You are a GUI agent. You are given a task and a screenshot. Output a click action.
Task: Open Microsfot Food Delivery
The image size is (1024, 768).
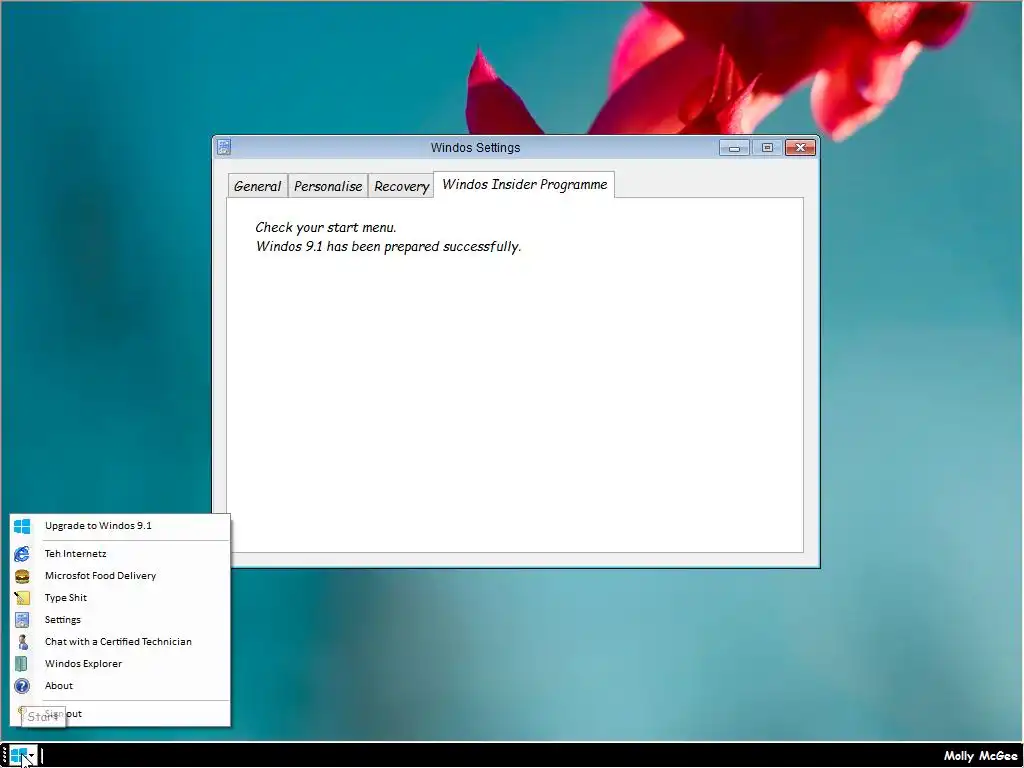click(x=120, y=576)
